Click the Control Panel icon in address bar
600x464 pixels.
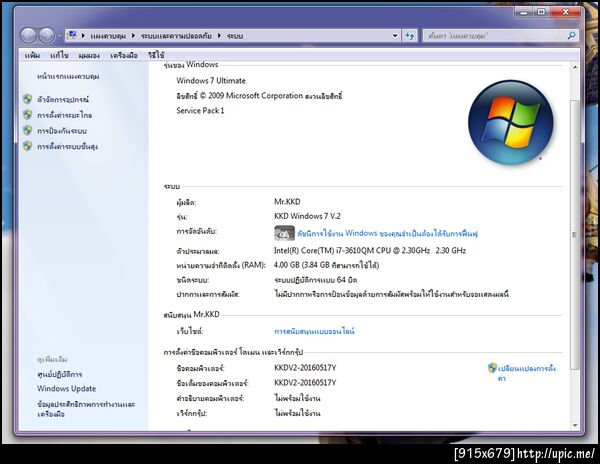pos(72,36)
